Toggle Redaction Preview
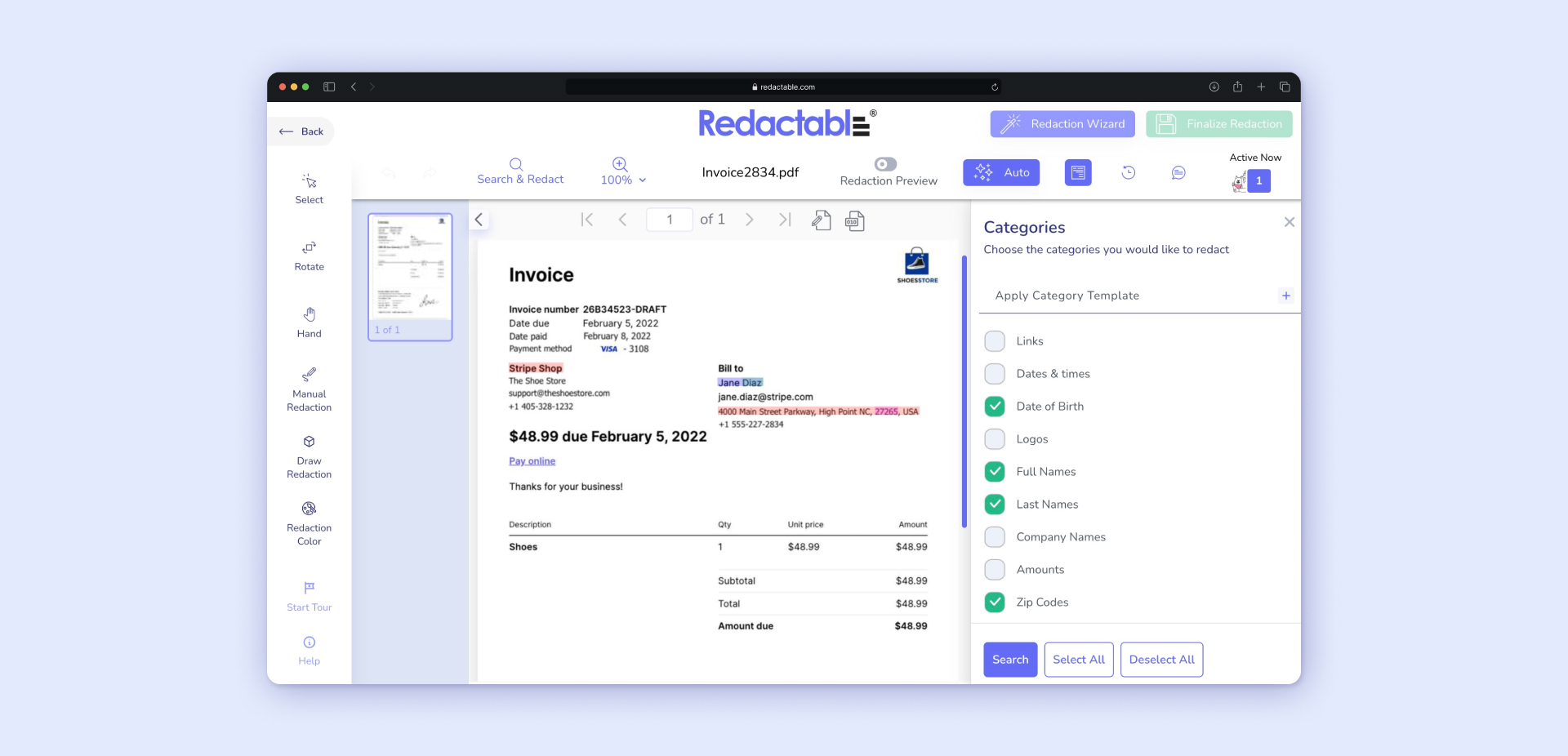This screenshot has width=1568, height=756. 884,163
